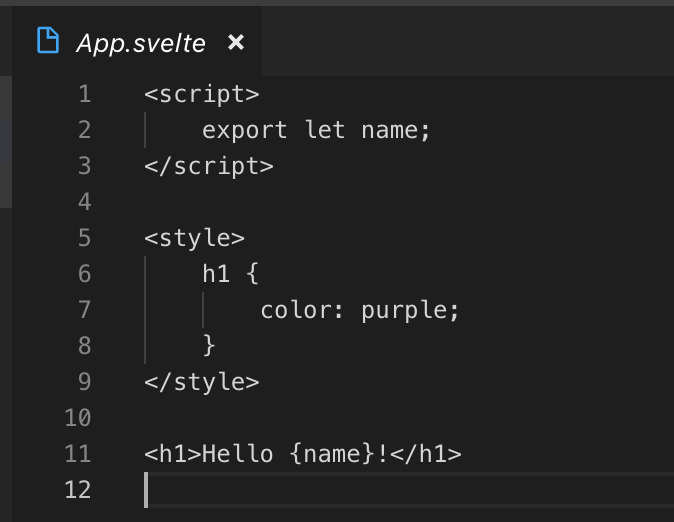Click the 'Hello' text on line 11

click(238, 454)
